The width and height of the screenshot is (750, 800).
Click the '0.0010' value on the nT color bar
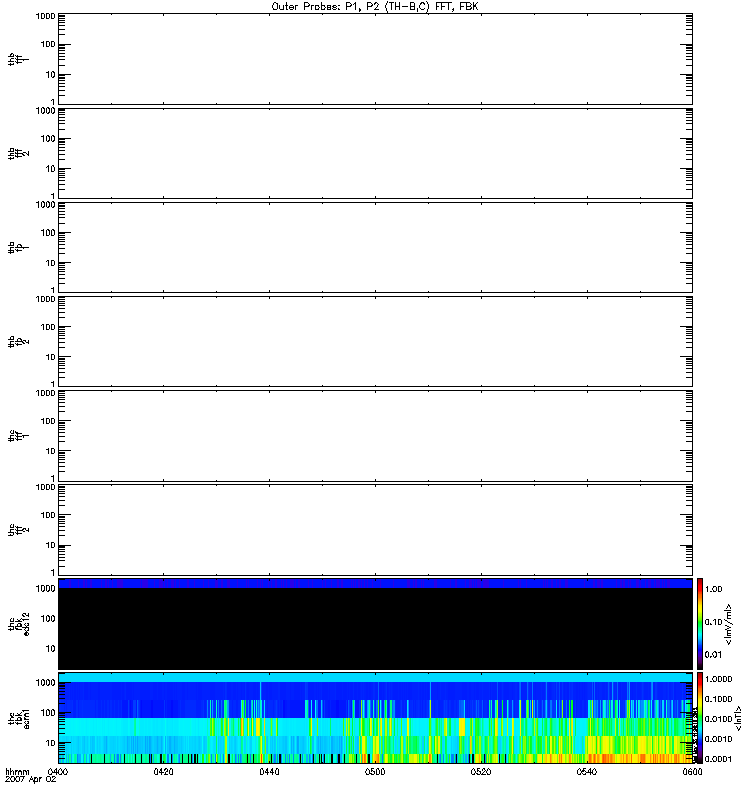(x=718, y=739)
